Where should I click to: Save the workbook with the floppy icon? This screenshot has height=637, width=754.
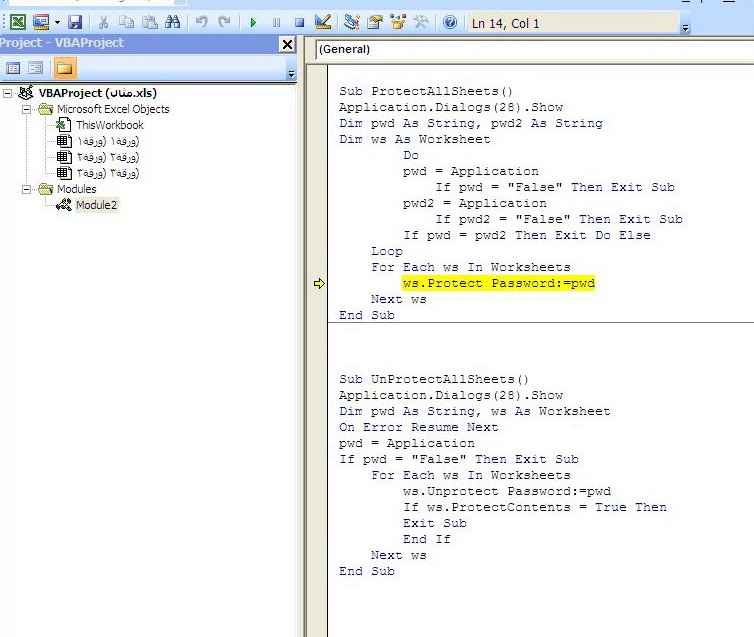(x=75, y=22)
